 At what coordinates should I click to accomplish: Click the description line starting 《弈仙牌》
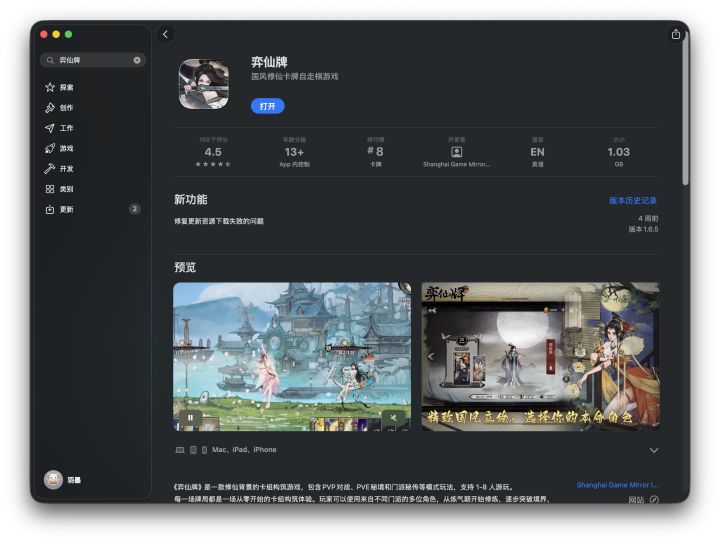point(344,487)
